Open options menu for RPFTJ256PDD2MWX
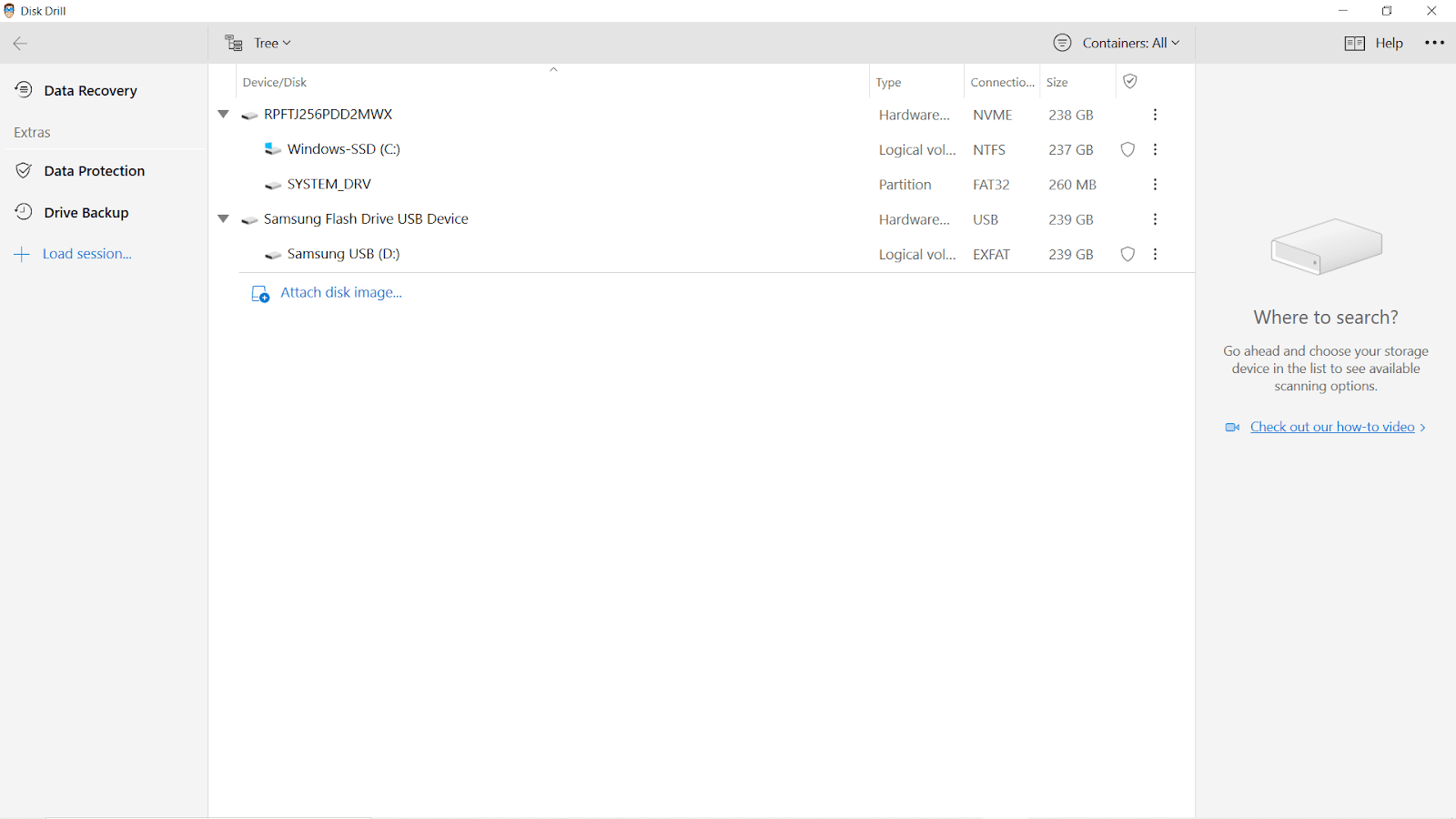This screenshot has height=819, width=1456. pos(1155,115)
